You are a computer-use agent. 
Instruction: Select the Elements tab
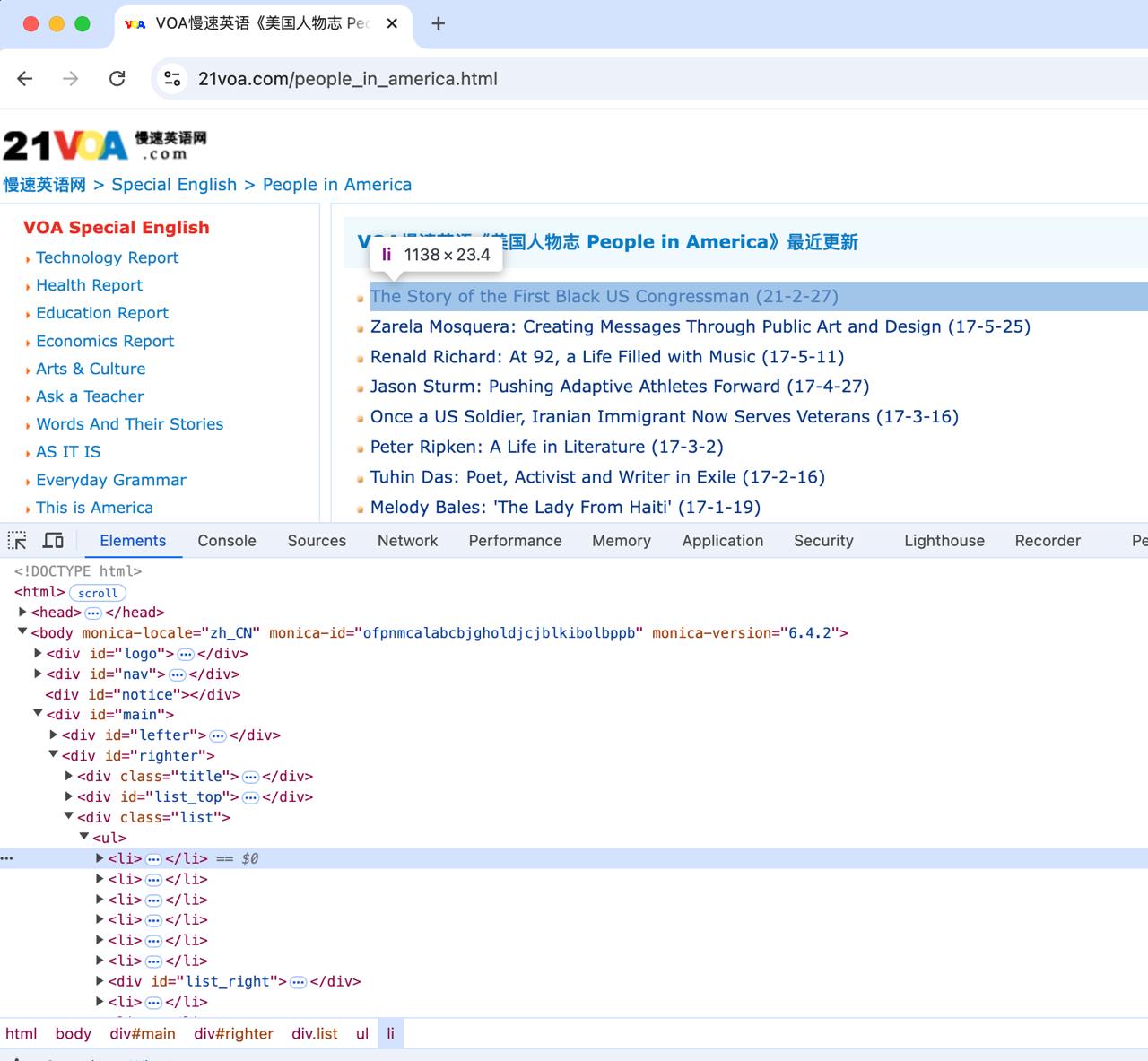pyautogui.click(x=133, y=541)
